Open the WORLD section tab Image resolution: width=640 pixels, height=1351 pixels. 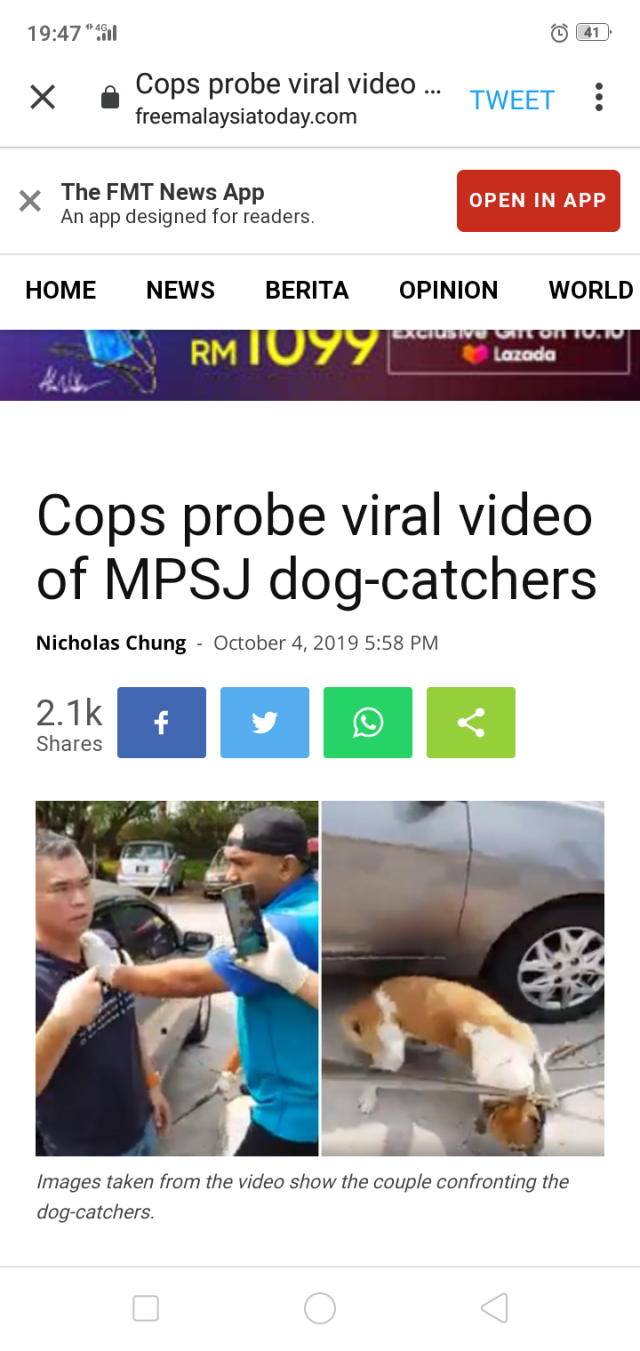591,290
